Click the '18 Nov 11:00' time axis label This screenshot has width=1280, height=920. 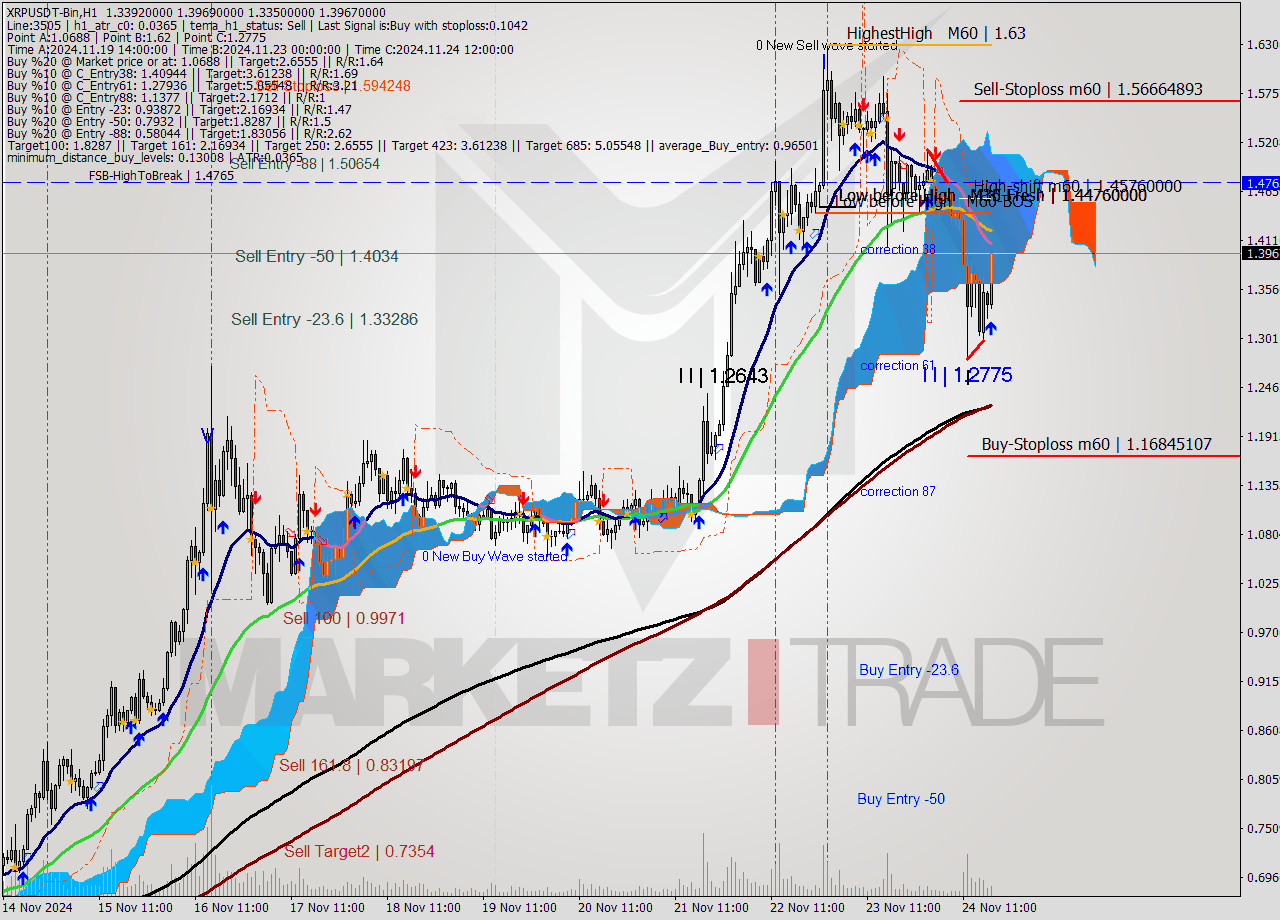423,908
